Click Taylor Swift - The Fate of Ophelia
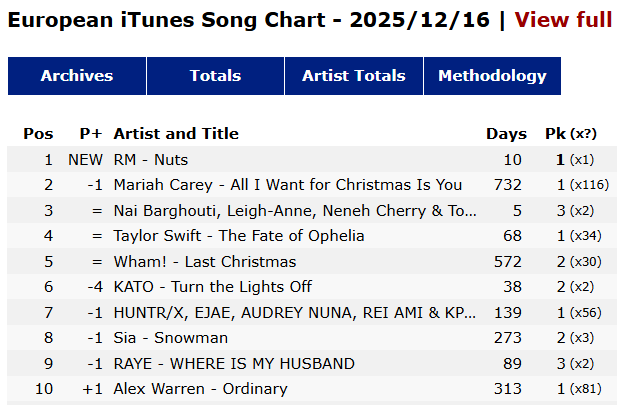The width and height of the screenshot is (617, 405). [x=239, y=236]
